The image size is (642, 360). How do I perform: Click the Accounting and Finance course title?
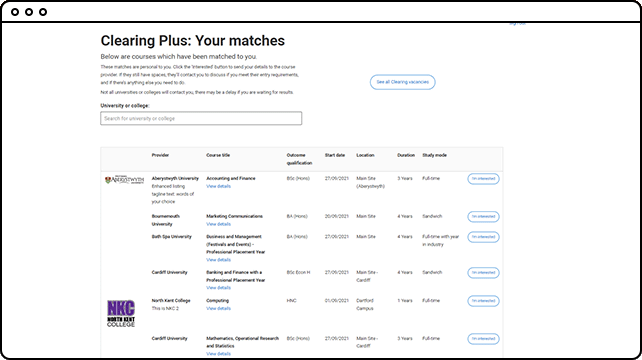[231, 179]
